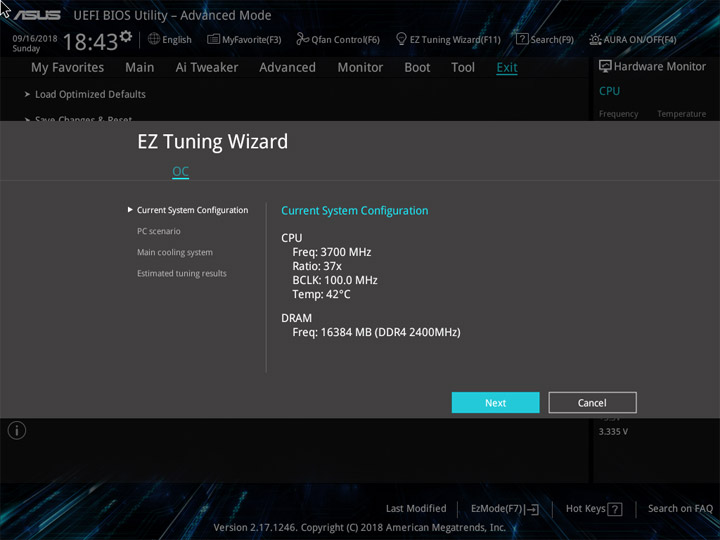720x540 pixels.
Task: Click the clock settings gear icon
Action: pyautogui.click(x=126, y=36)
